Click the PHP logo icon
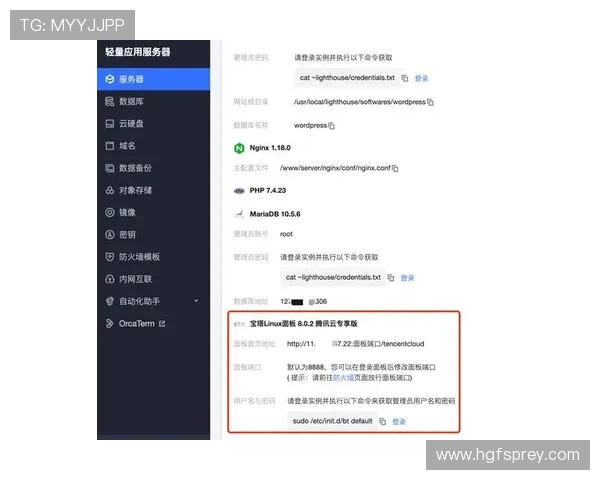The image size is (600, 480). click(239, 191)
